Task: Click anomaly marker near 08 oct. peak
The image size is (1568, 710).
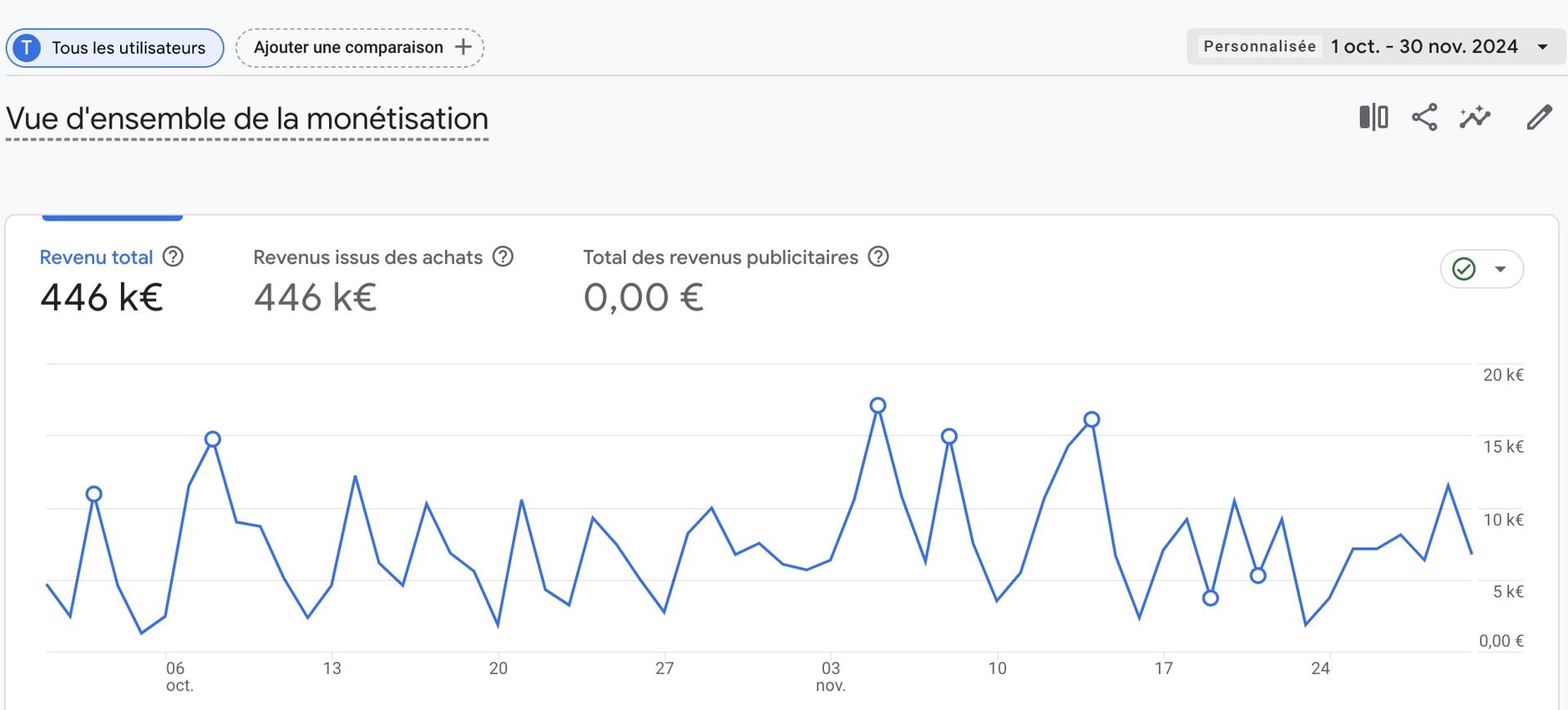Action: point(212,439)
